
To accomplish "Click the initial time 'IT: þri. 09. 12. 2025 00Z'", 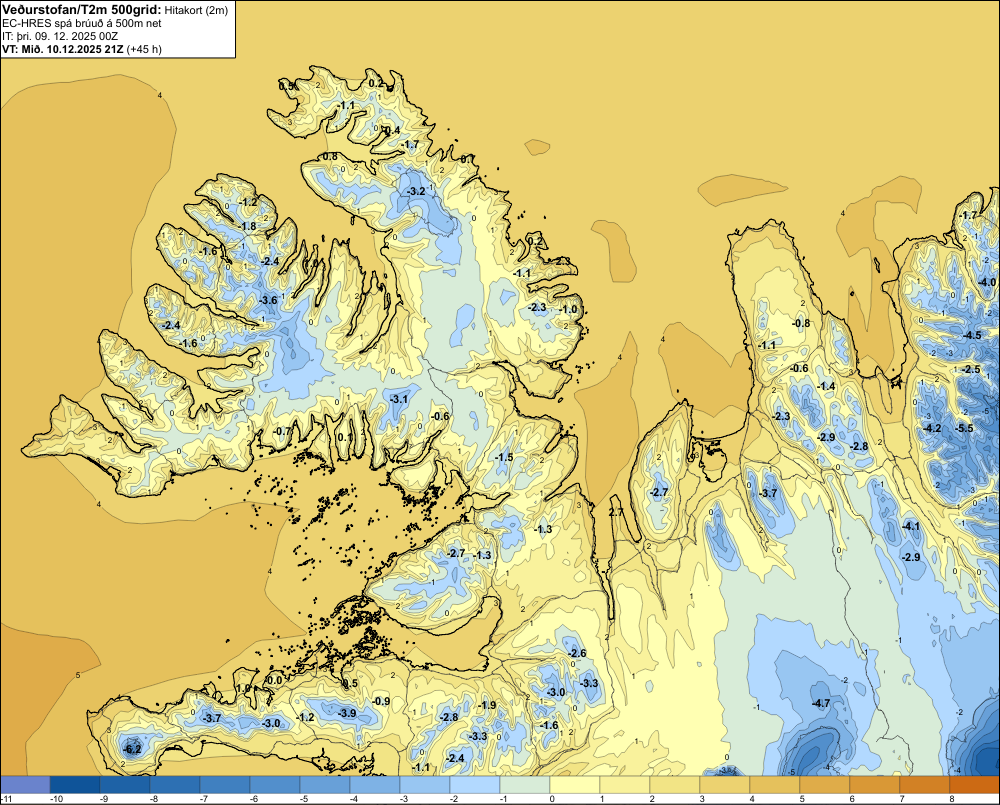I will 60,36.
